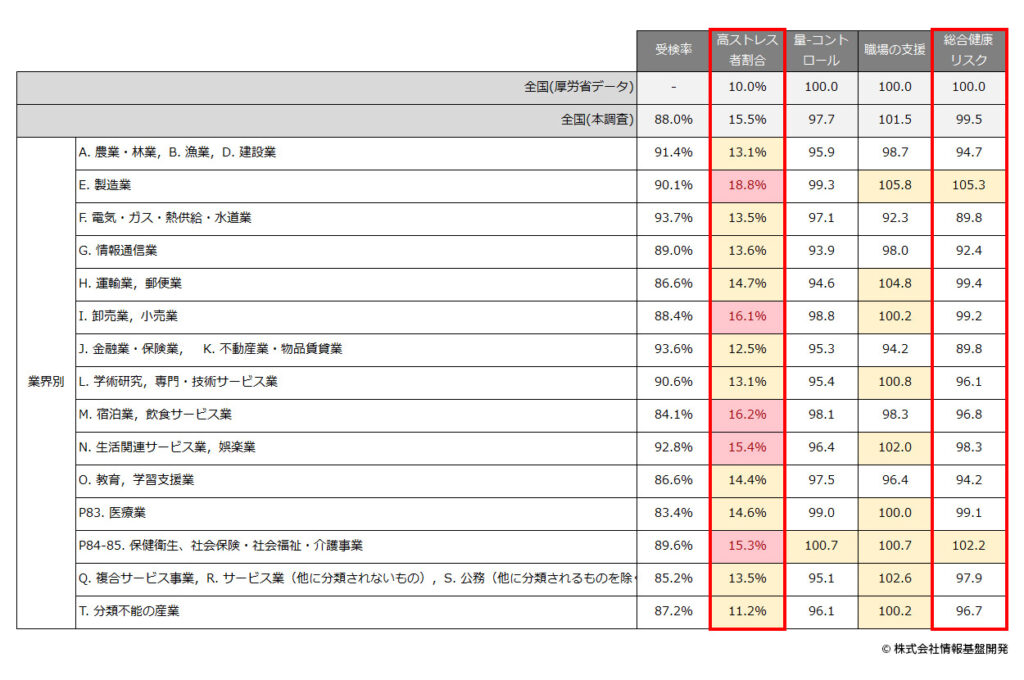Click the 97.7 量-コントロール value for 本調査
The image size is (1024, 680).
coord(821,120)
